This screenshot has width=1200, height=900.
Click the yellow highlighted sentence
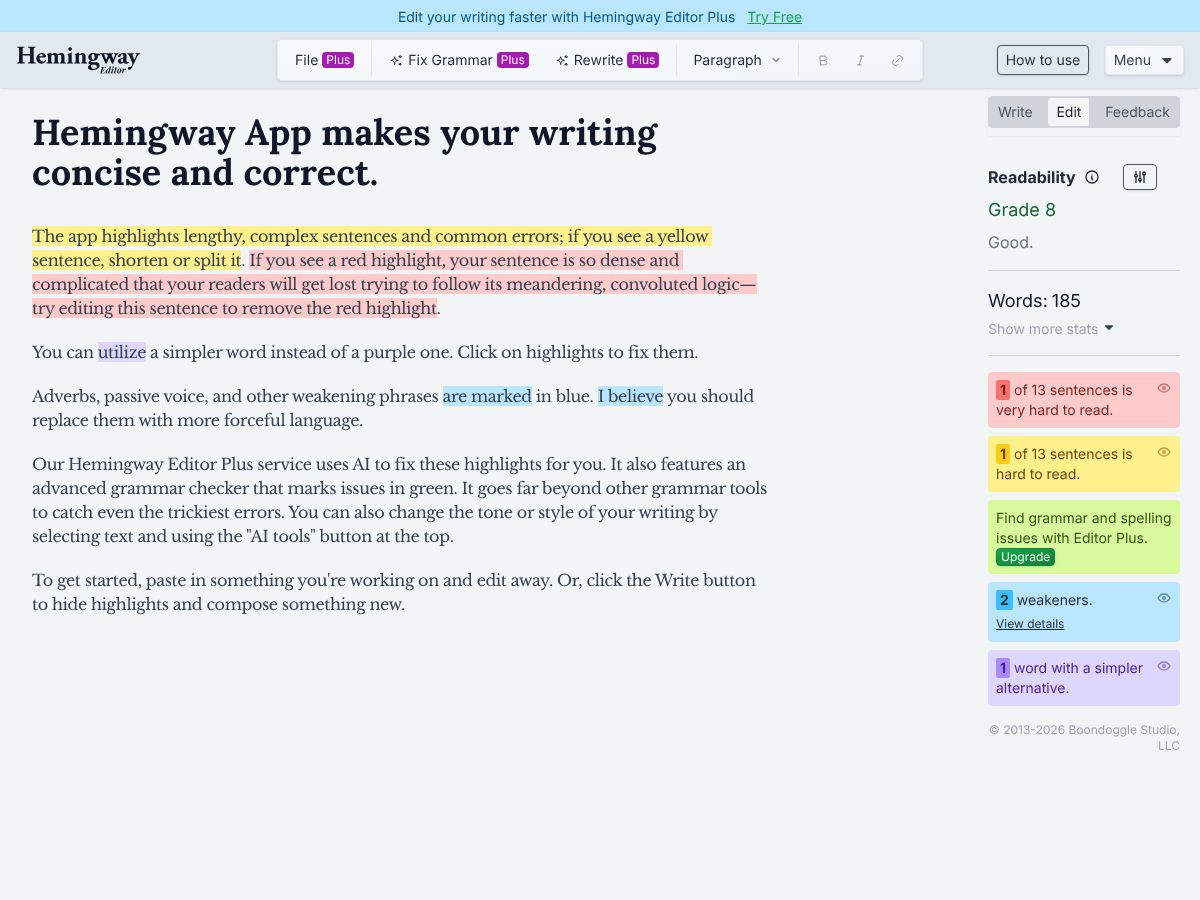(371, 248)
